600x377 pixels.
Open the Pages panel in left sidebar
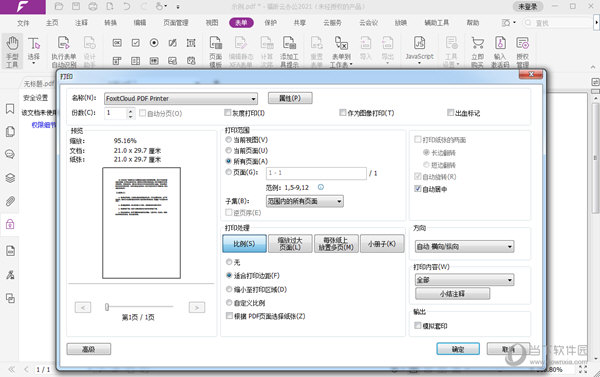(x=10, y=132)
